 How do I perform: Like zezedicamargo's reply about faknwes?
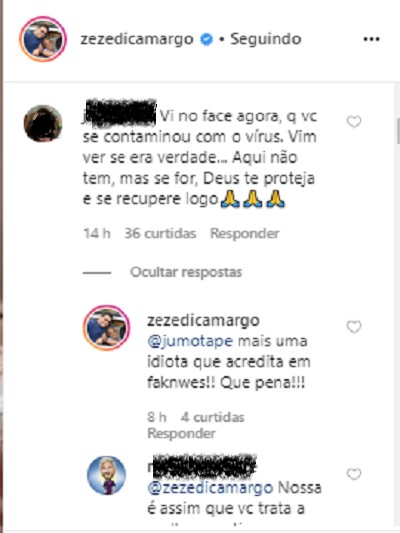click(x=354, y=327)
